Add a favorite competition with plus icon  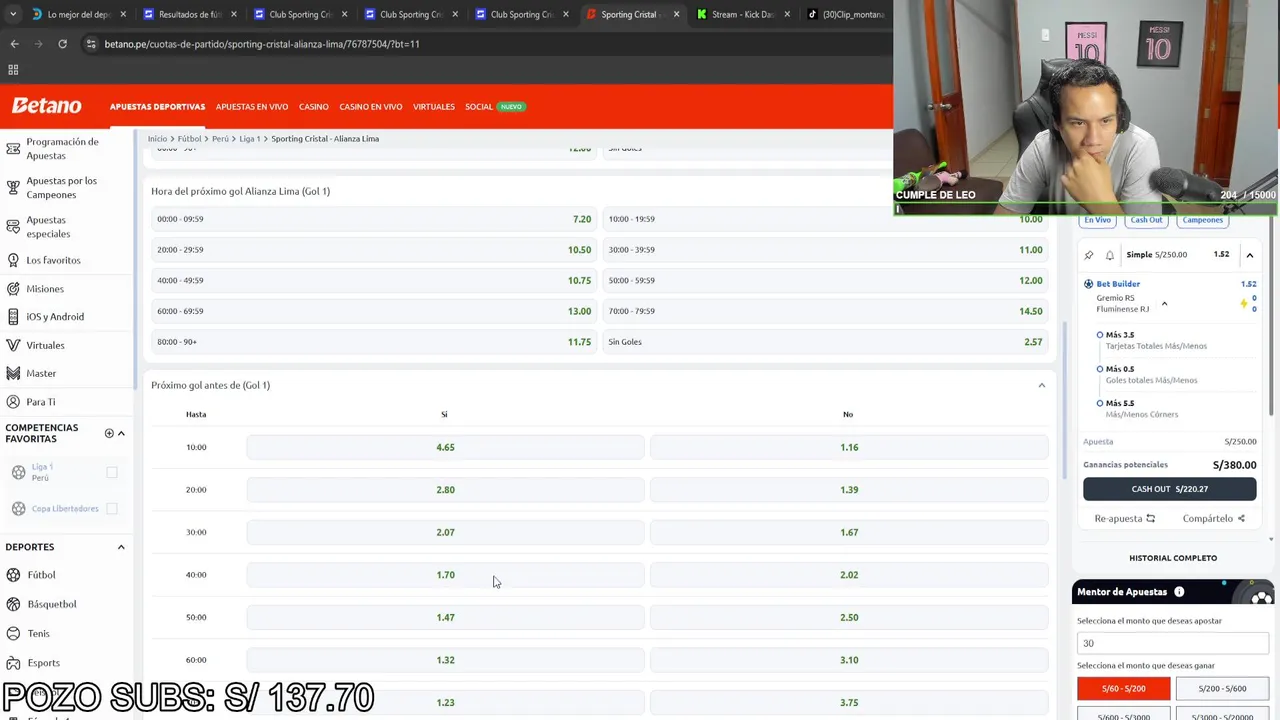click(x=109, y=433)
